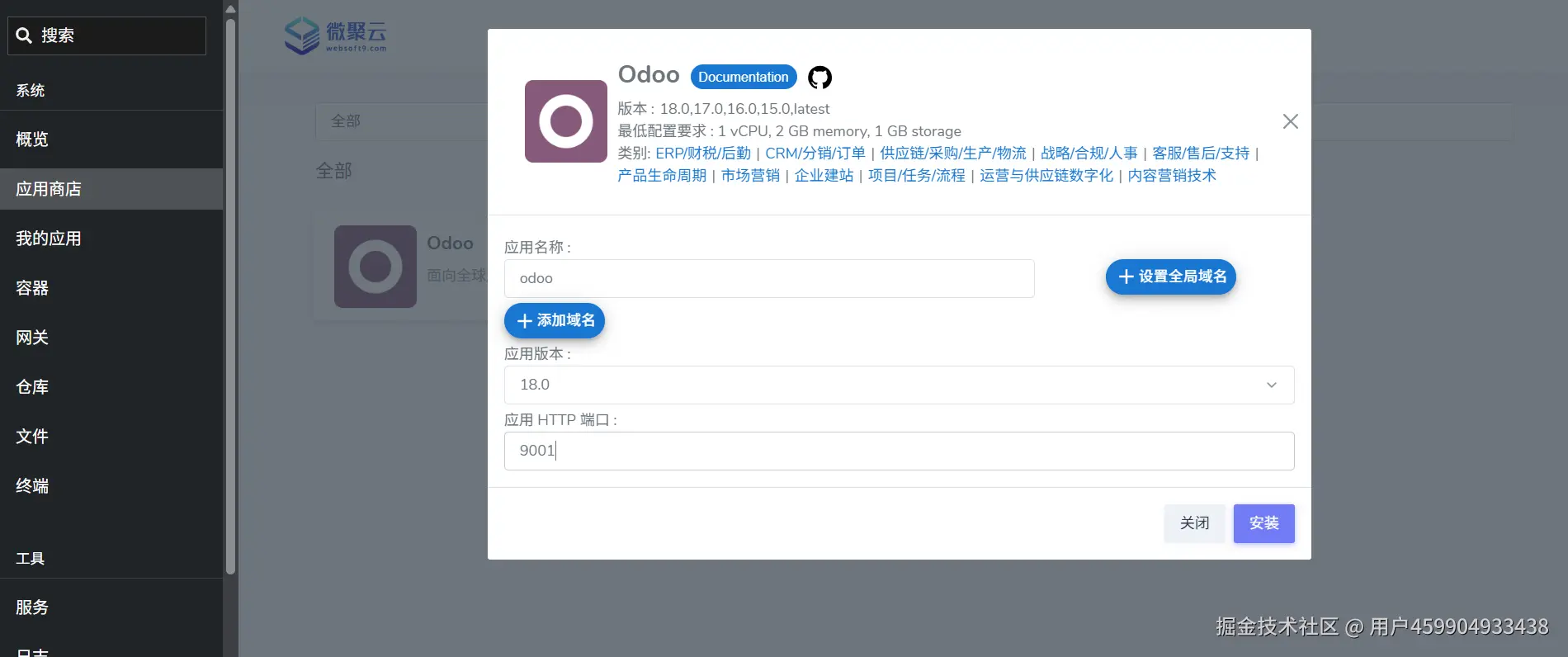Close the dialog with the X icon
Viewport: 1568px width, 657px height.
(x=1291, y=121)
